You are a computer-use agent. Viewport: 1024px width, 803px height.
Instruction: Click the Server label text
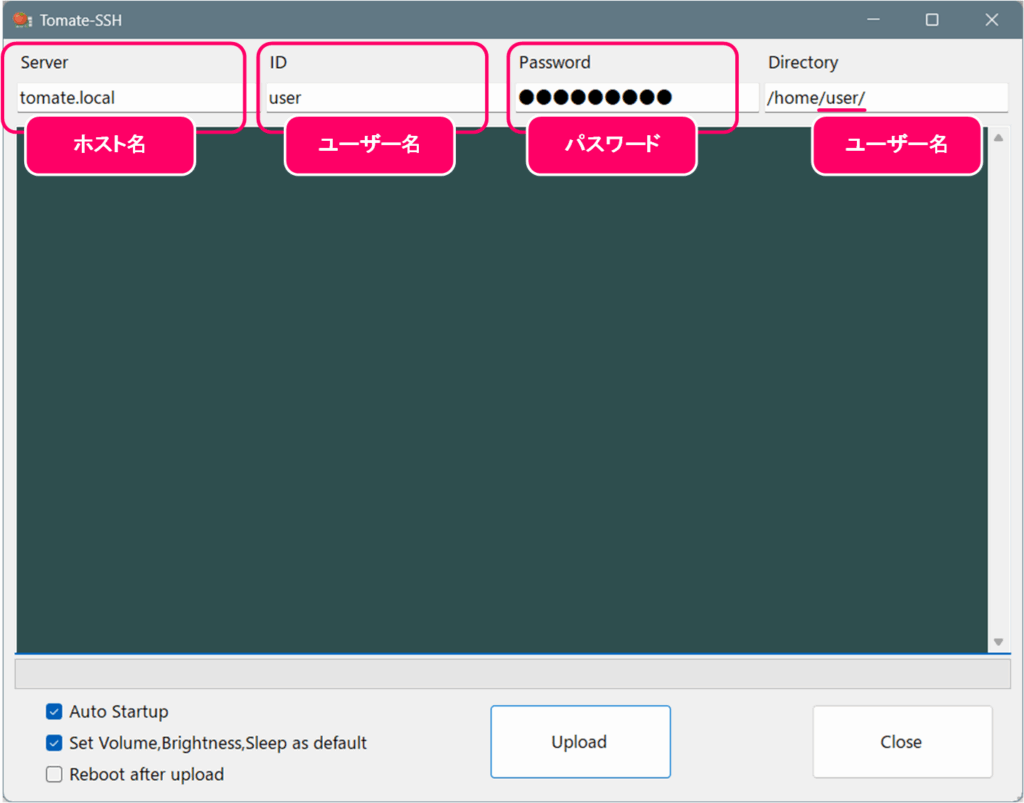click(x=44, y=63)
